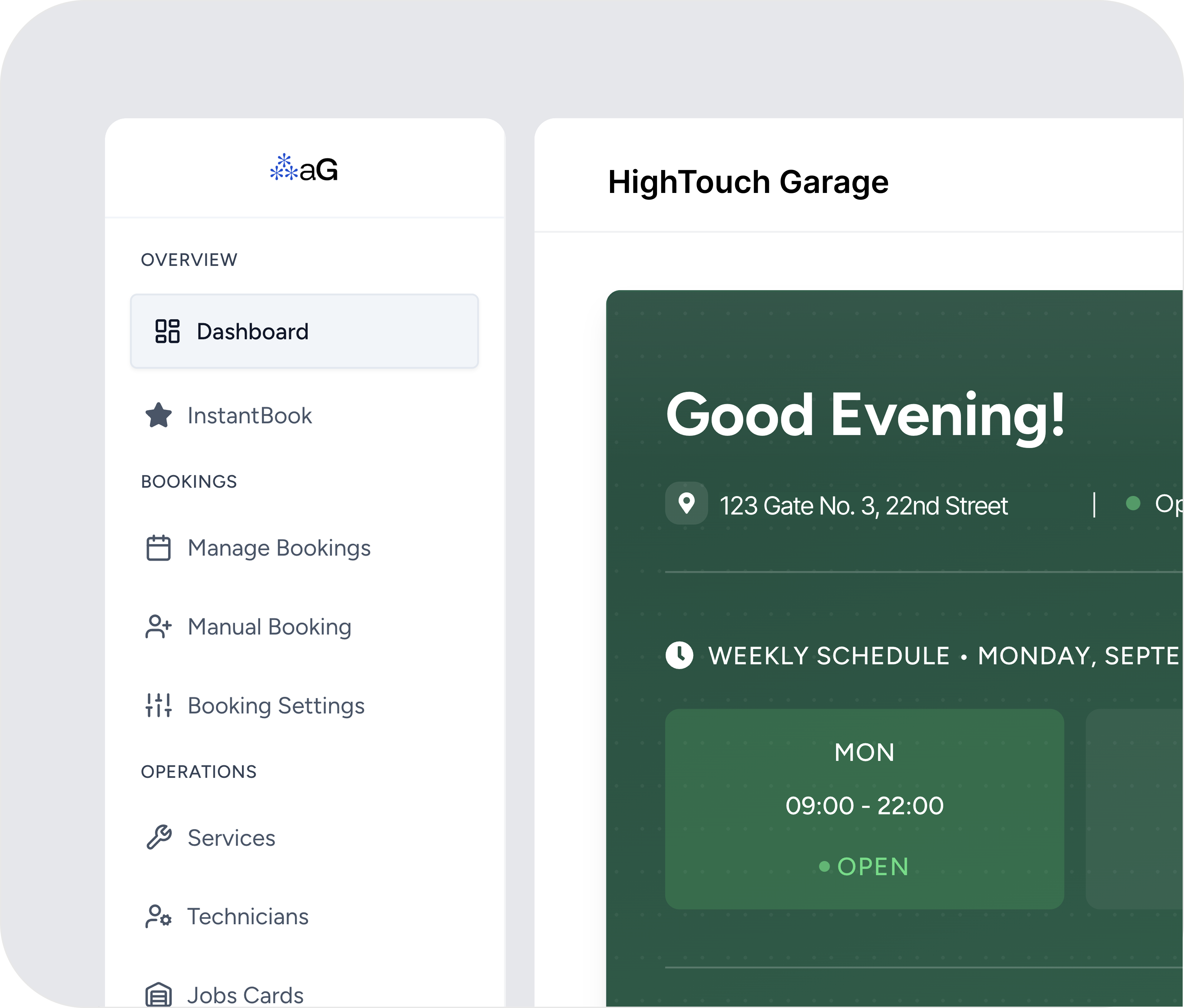This screenshot has width=1184, height=1008.
Task: Open the InstantBook page
Action: tap(250, 415)
